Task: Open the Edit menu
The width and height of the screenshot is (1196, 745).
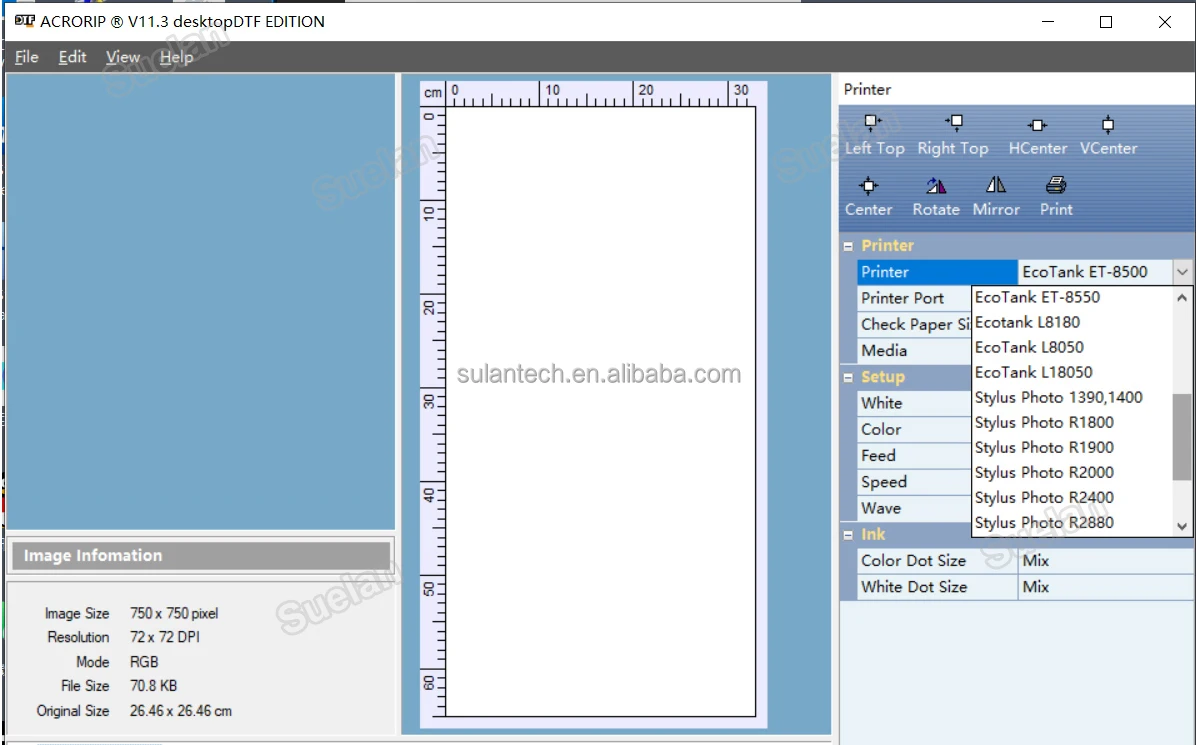Action: click(x=72, y=57)
